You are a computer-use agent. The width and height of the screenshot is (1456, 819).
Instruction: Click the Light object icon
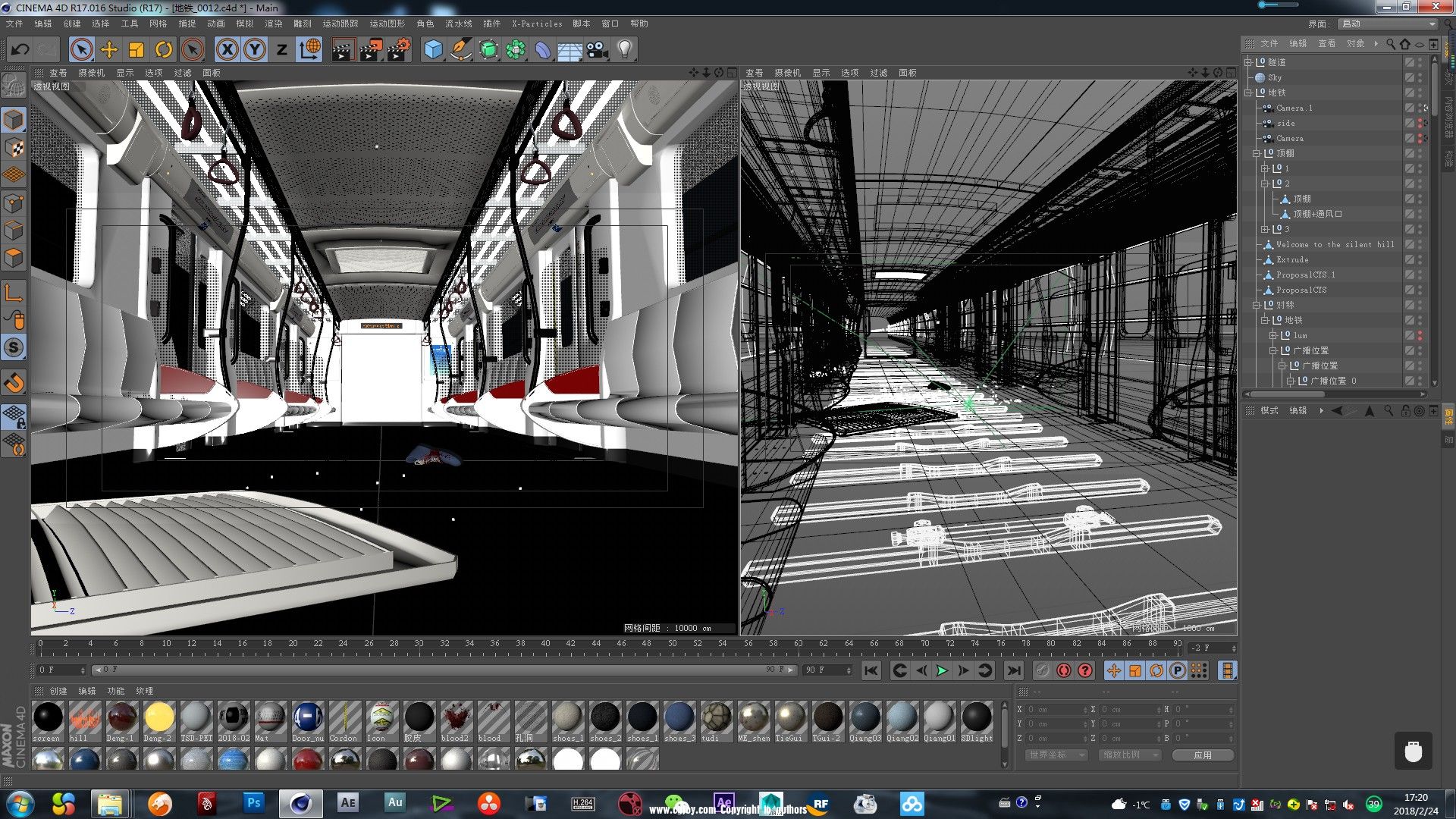coord(624,50)
